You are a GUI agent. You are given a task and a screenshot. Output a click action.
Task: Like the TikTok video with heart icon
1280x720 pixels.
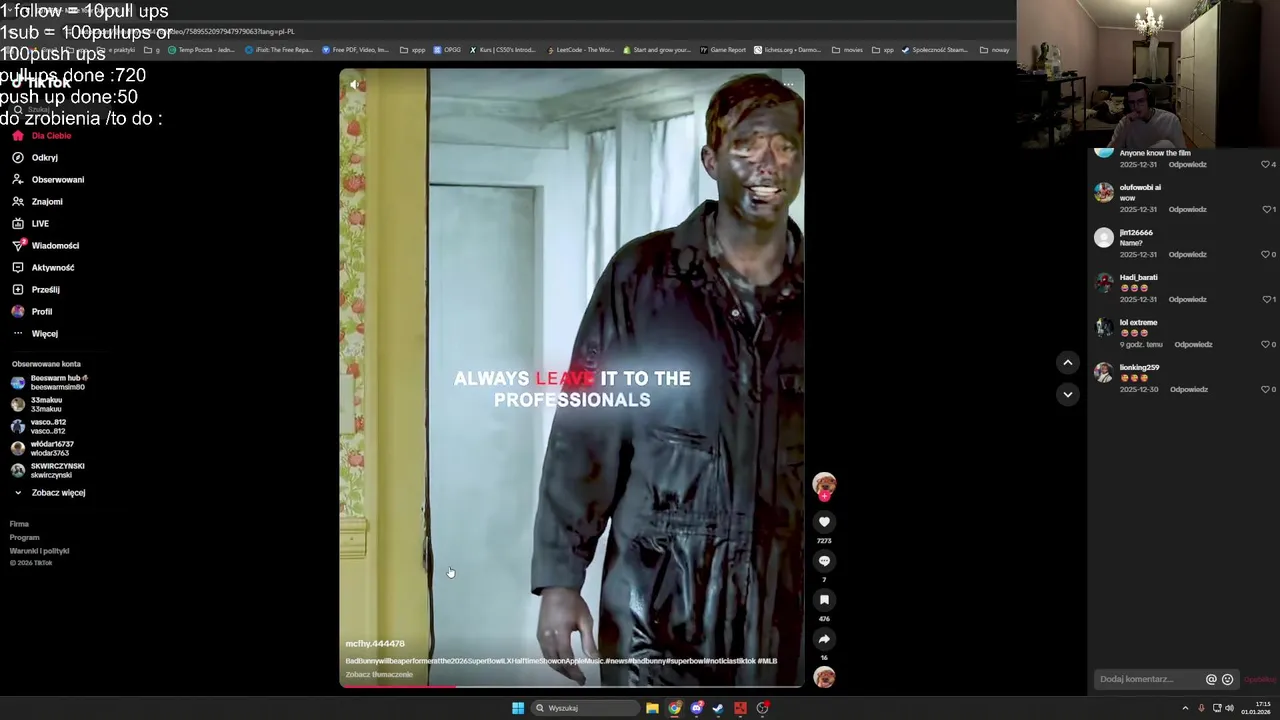[824, 522]
